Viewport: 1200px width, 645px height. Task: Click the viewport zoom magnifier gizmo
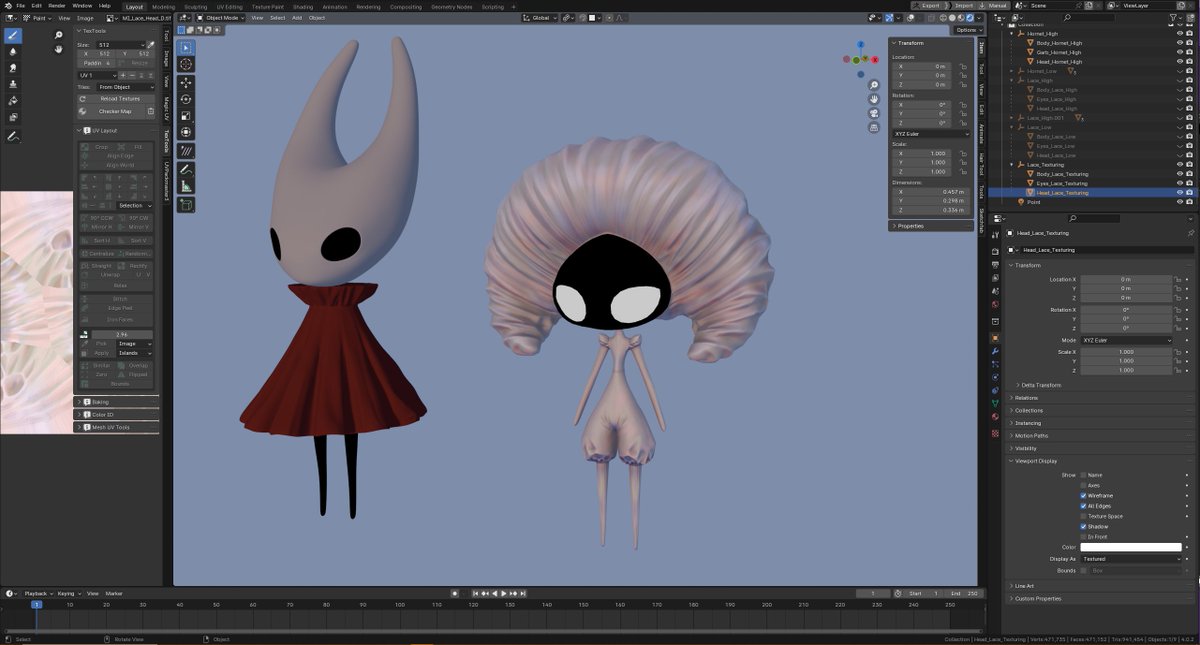(x=874, y=86)
